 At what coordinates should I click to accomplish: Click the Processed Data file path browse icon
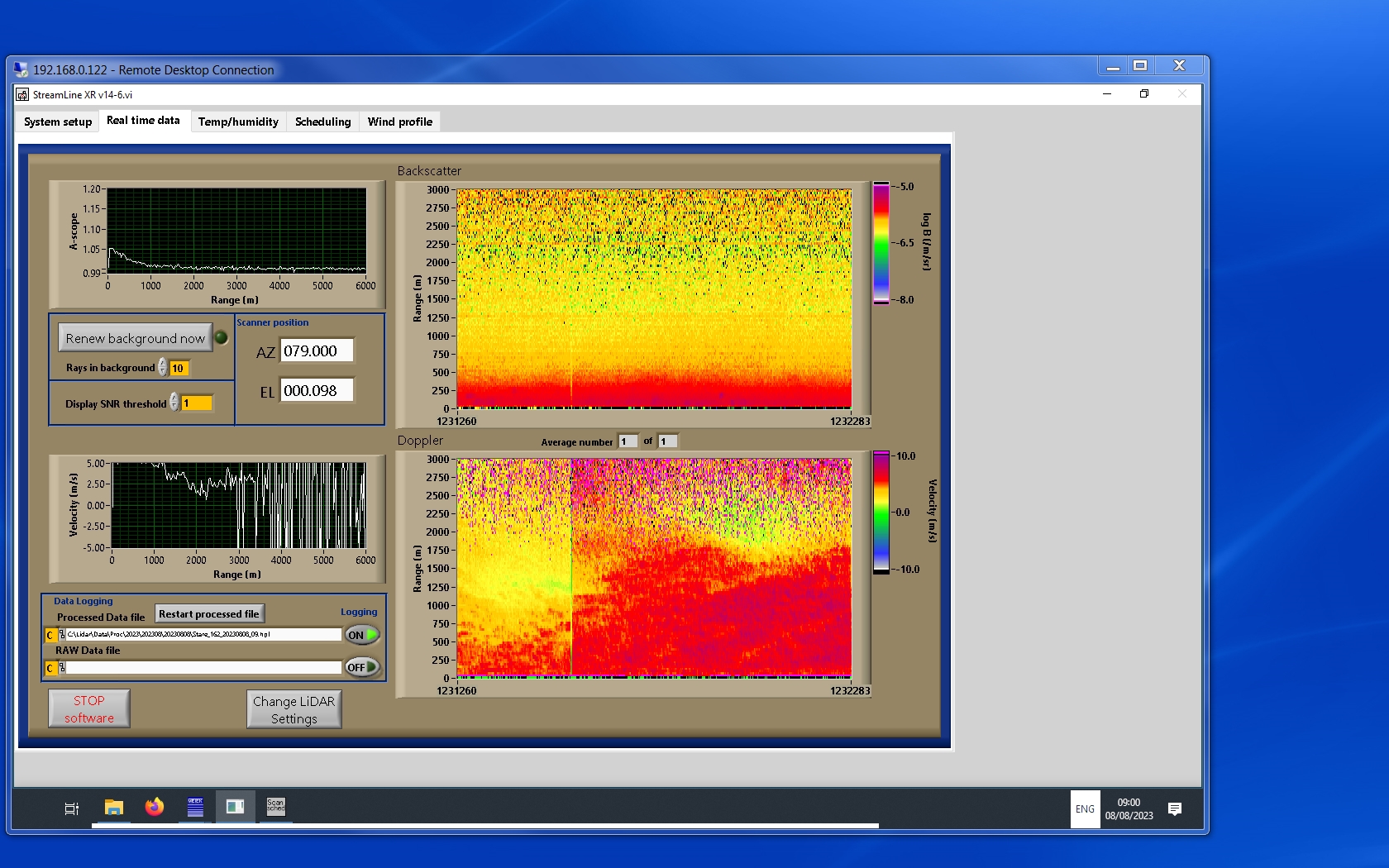(62, 635)
